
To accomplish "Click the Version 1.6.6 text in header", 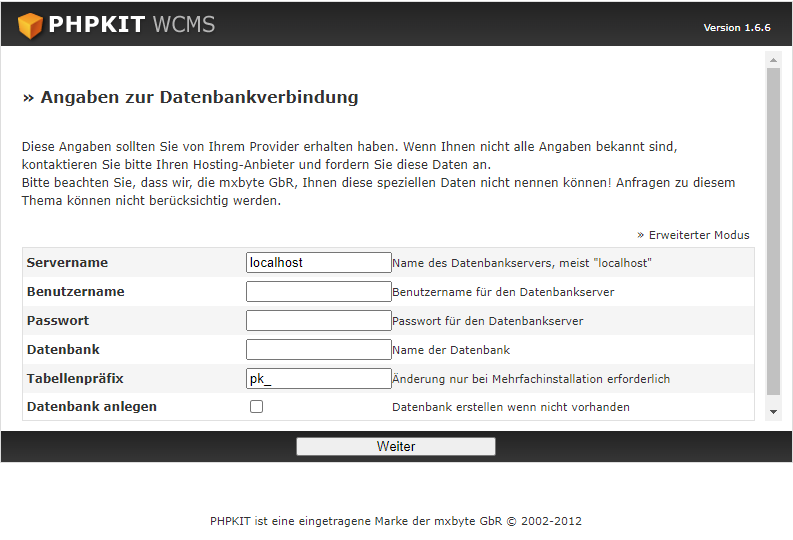I will click(736, 28).
